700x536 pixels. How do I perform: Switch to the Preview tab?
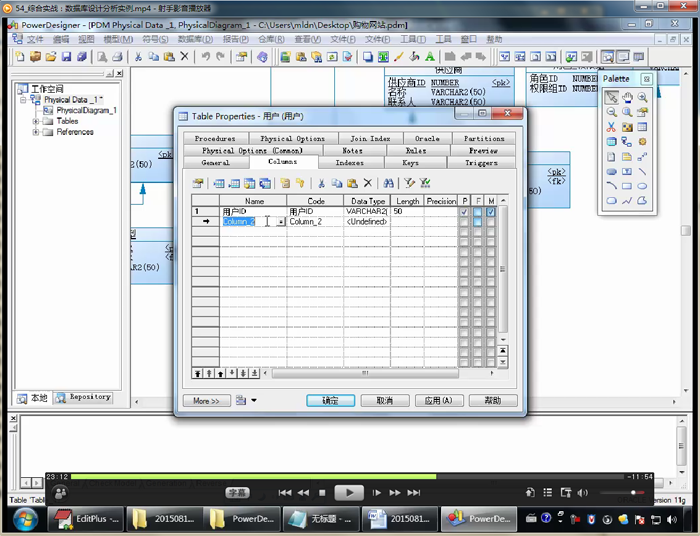pos(483,150)
